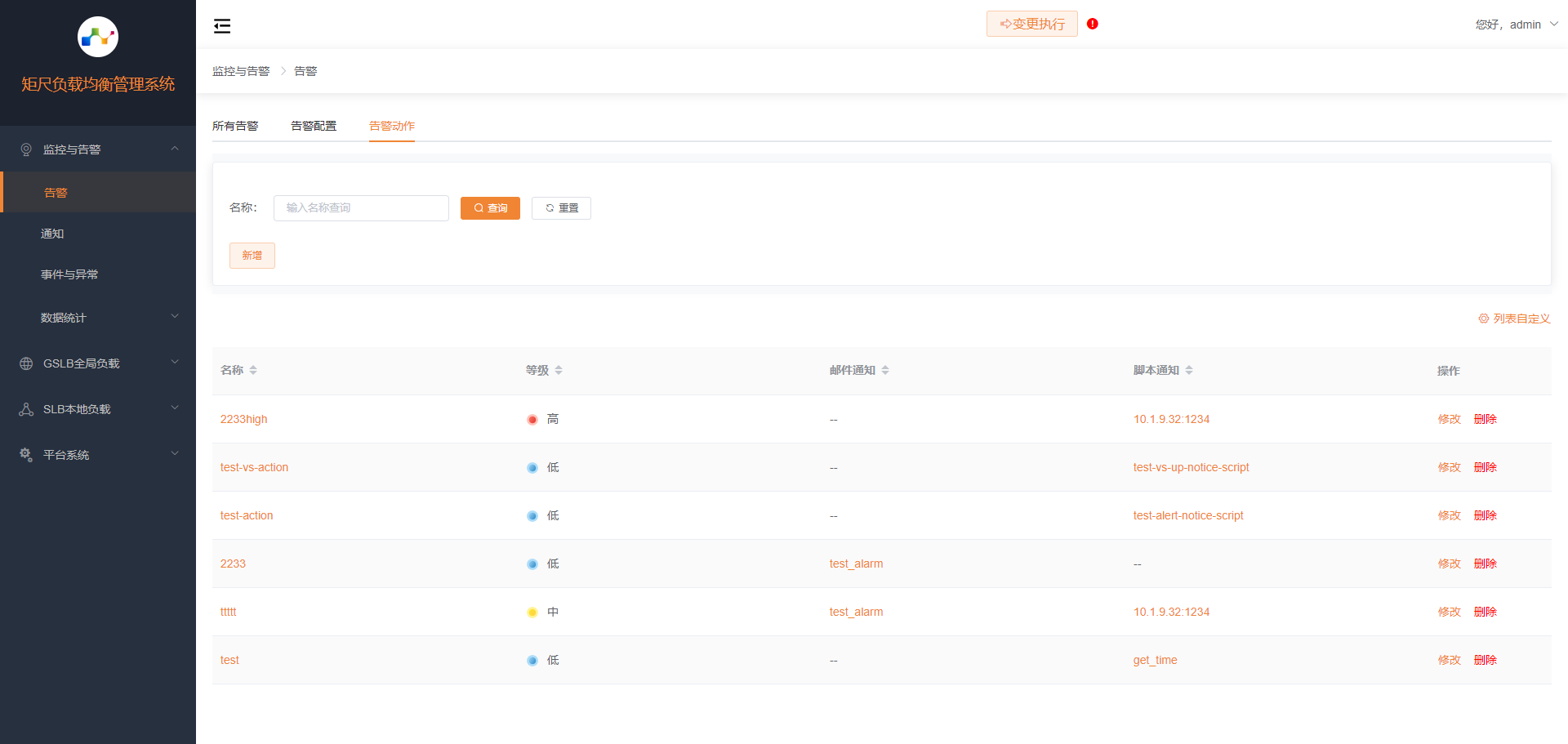Expand the 平台系统 sidebar menu

click(x=98, y=455)
